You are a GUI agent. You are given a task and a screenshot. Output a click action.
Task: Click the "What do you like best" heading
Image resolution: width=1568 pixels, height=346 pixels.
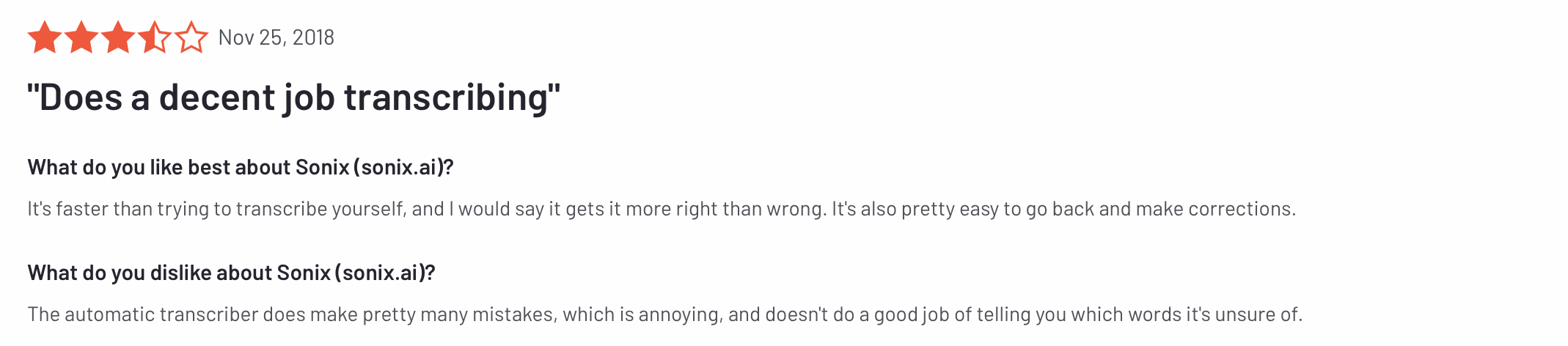coord(241,167)
